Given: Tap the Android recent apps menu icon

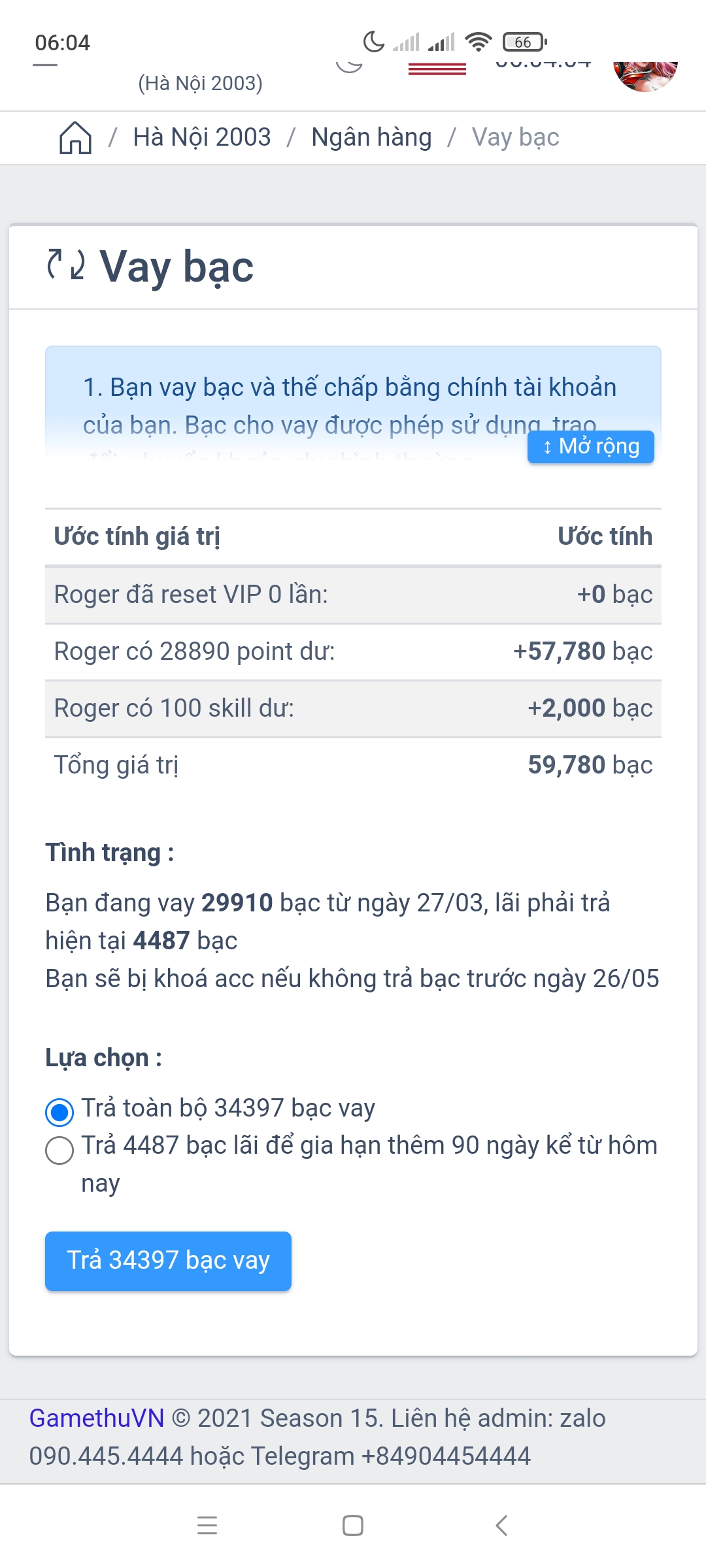Looking at the screenshot, I should tap(207, 1525).
